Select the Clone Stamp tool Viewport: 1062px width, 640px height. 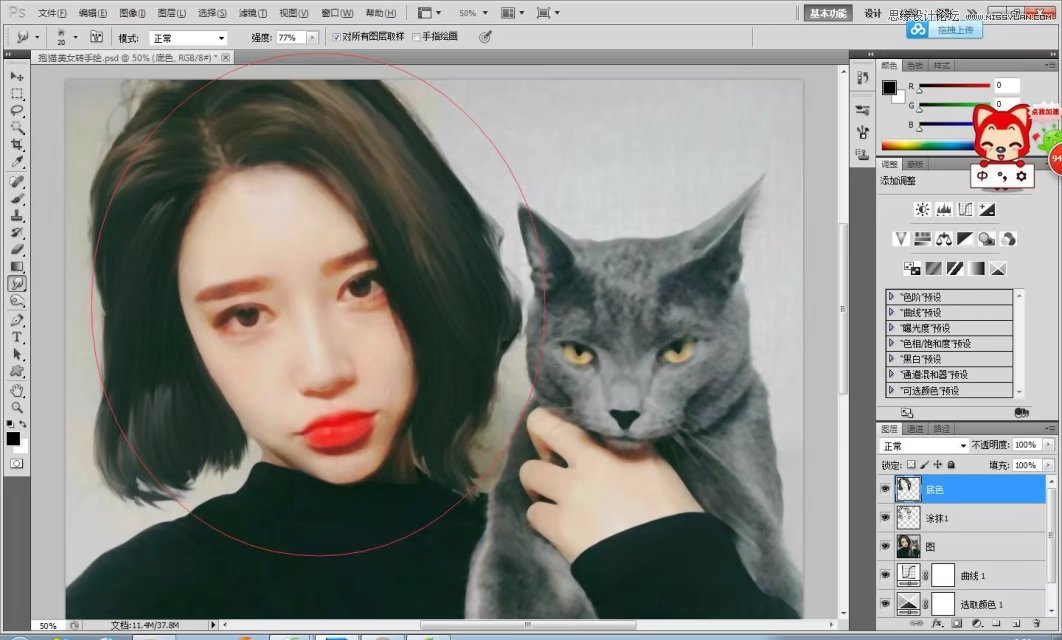point(17,215)
